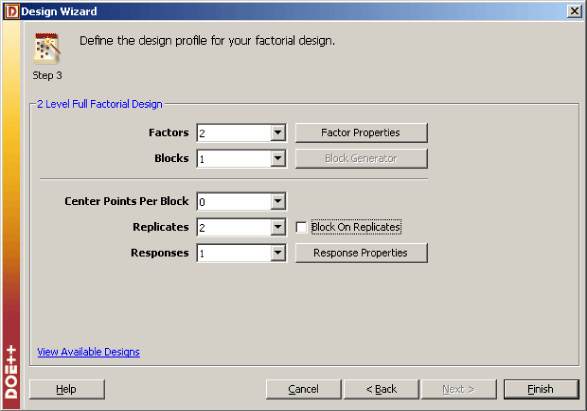Open the Replicates dropdown arrow

[278, 227]
